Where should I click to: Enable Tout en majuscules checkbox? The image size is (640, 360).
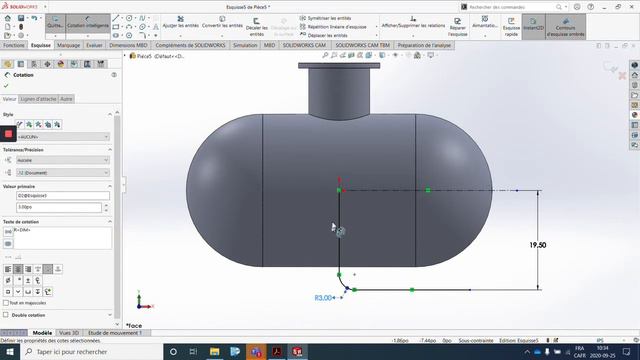(x=6, y=303)
